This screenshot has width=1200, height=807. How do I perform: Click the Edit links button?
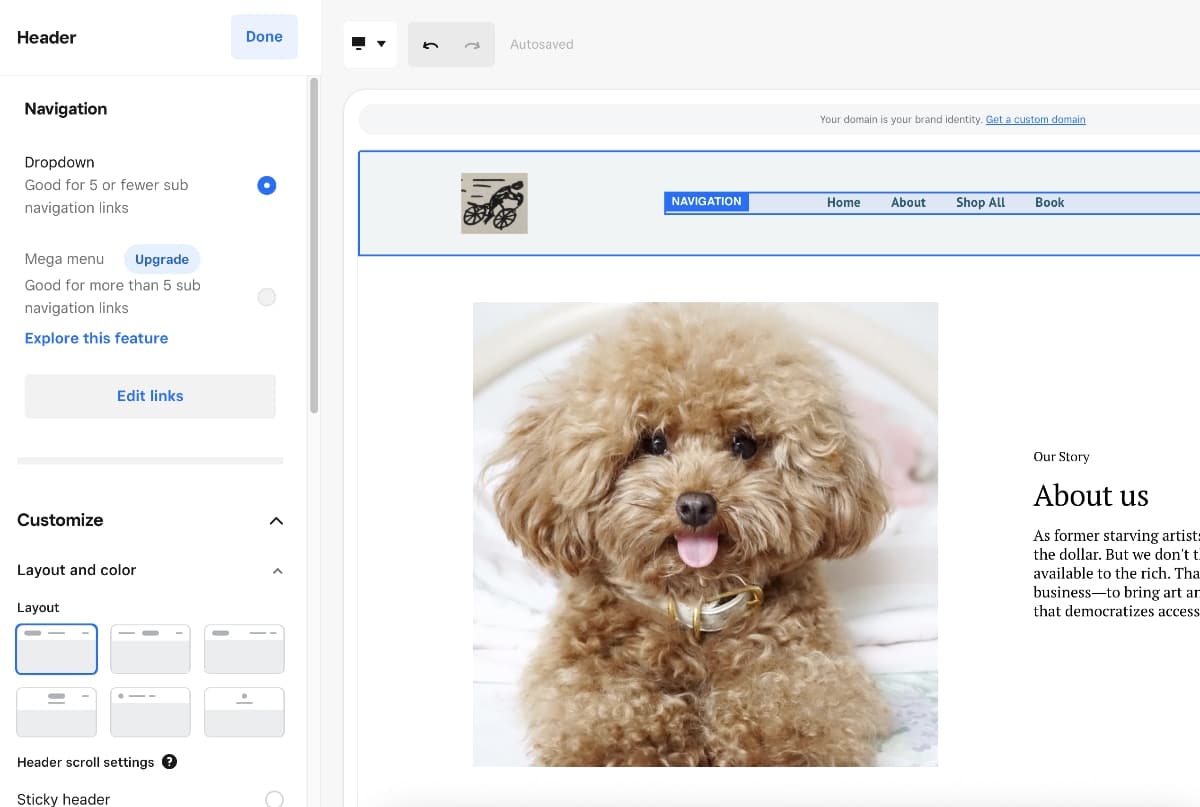click(150, 396)
